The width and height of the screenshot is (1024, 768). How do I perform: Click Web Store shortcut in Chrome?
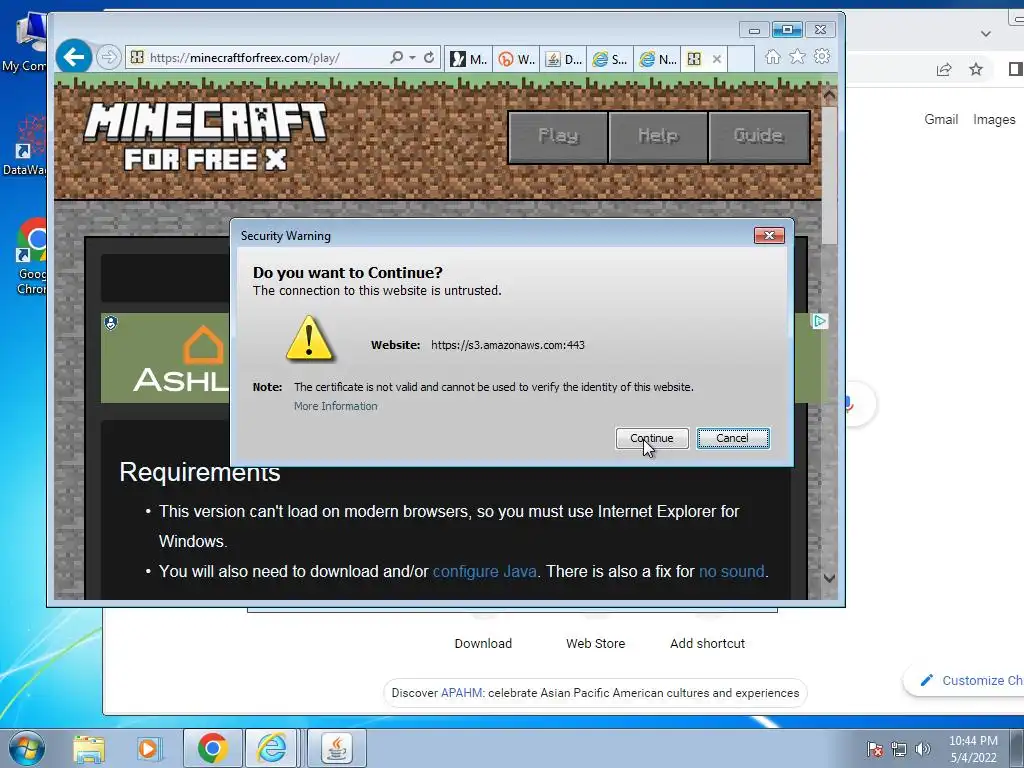pyautogui.click(x=596, y=643)
